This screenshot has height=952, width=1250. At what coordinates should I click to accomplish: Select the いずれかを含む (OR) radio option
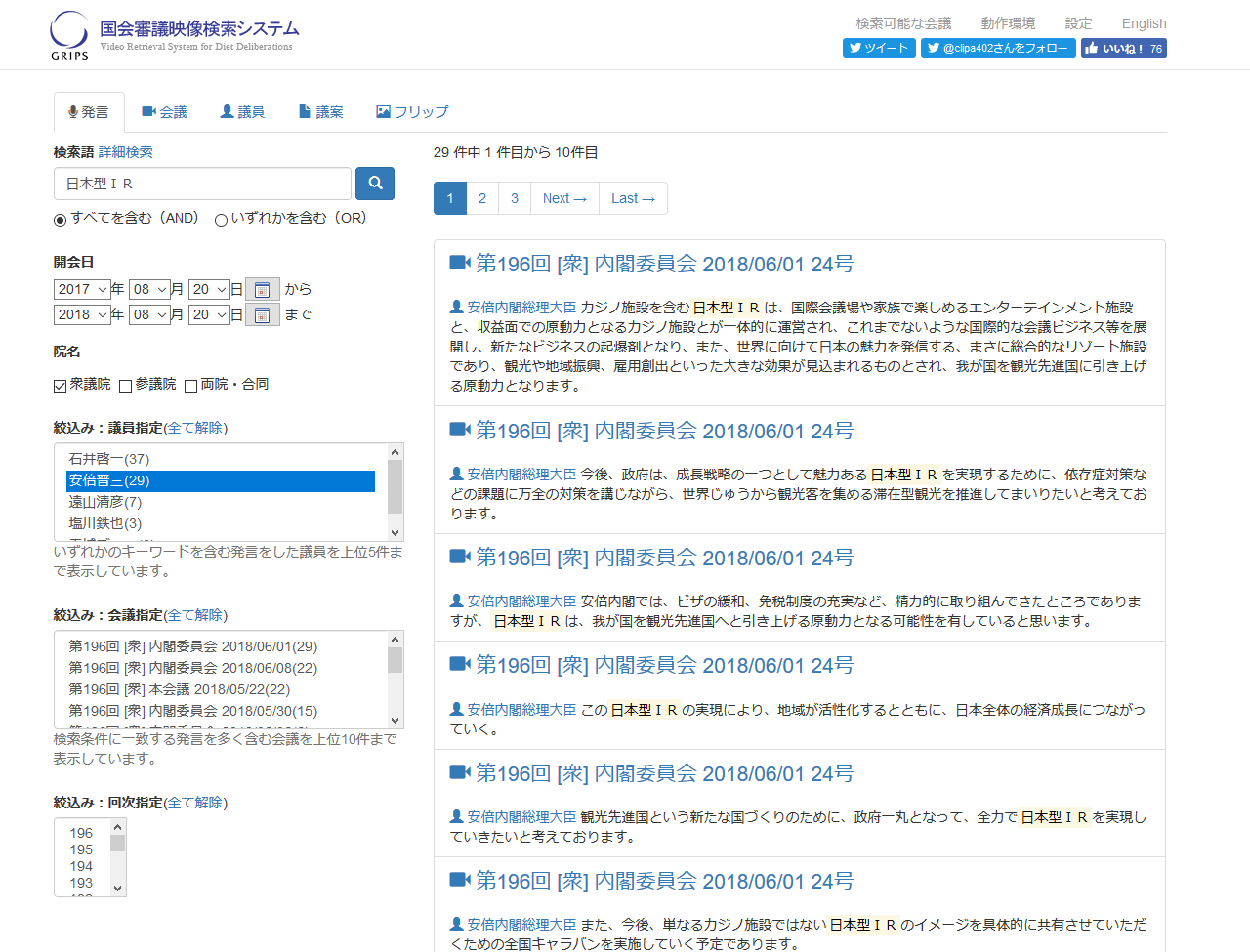point(221,220)
